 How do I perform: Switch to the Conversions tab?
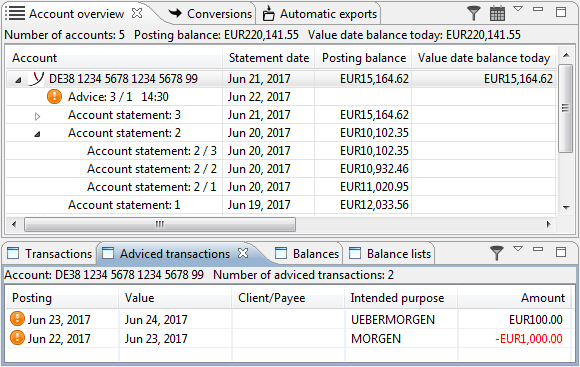pos(210,14)
